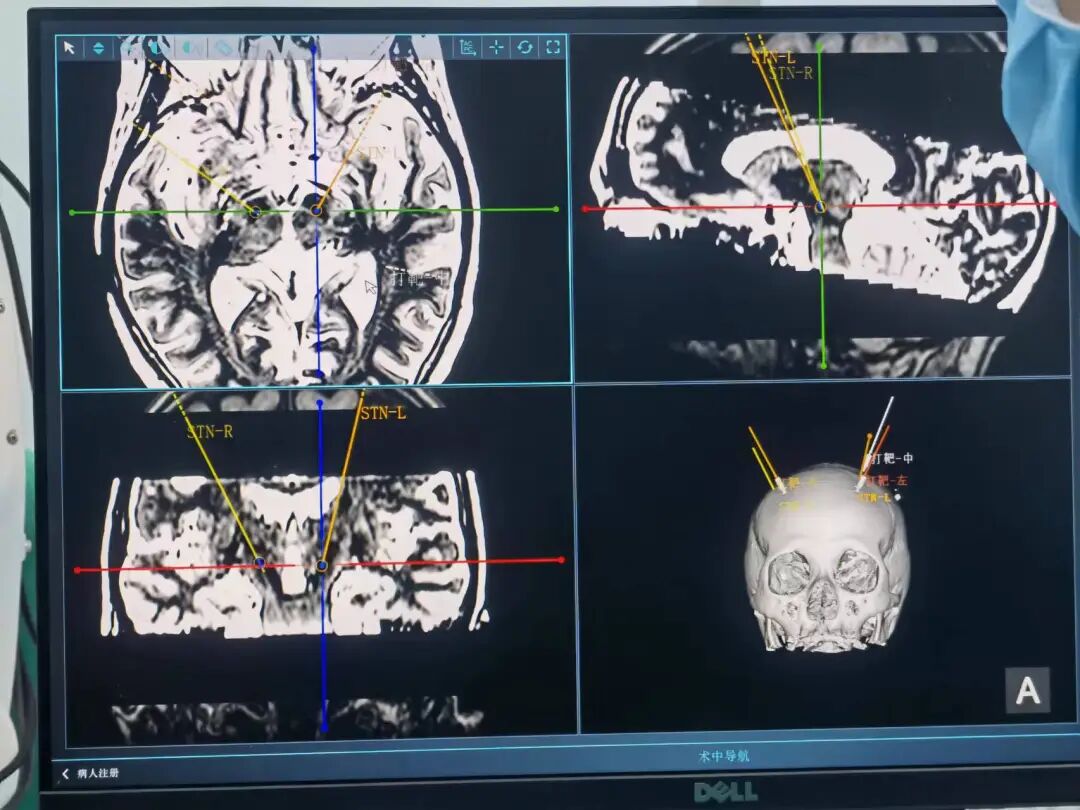Grab the green crosshair left handle in axial view
This screenshot has width=1080, height=810.
pyautogui.click(x=72, y=213)
